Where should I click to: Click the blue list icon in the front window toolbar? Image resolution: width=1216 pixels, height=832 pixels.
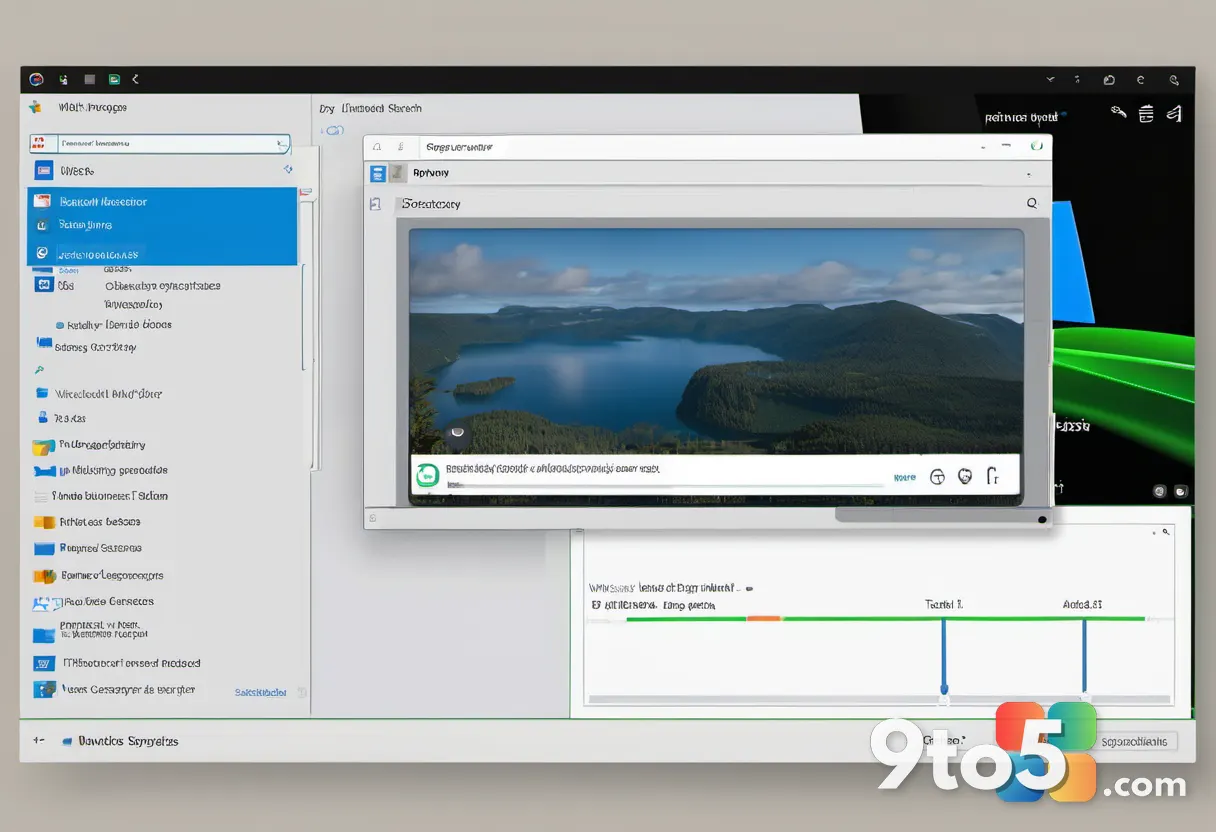(378, 173)
